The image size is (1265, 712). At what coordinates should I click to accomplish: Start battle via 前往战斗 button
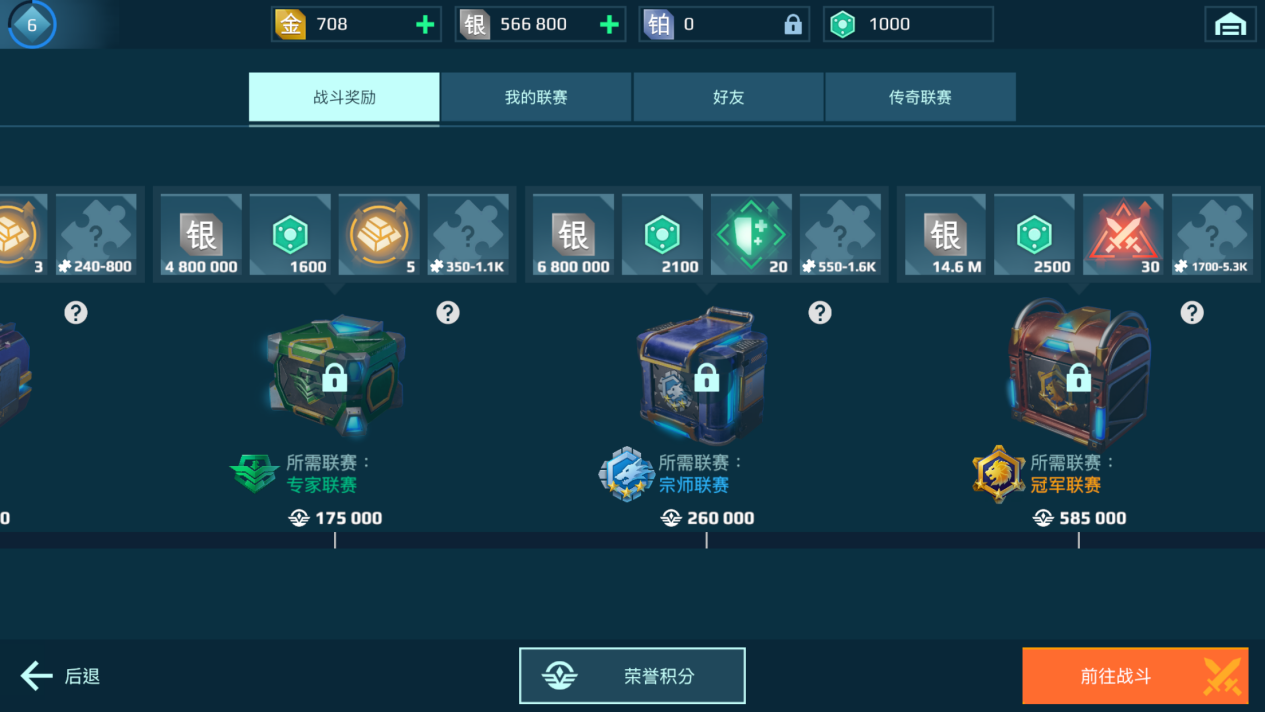click(1135, 676)
